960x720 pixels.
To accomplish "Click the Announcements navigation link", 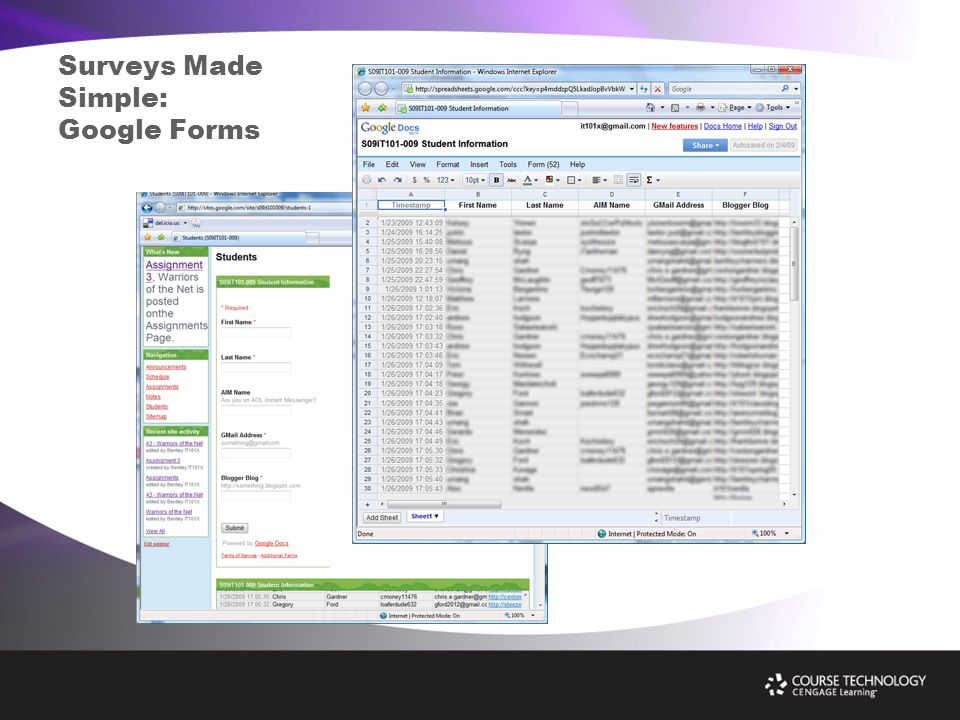I will [x=166, y=367].
